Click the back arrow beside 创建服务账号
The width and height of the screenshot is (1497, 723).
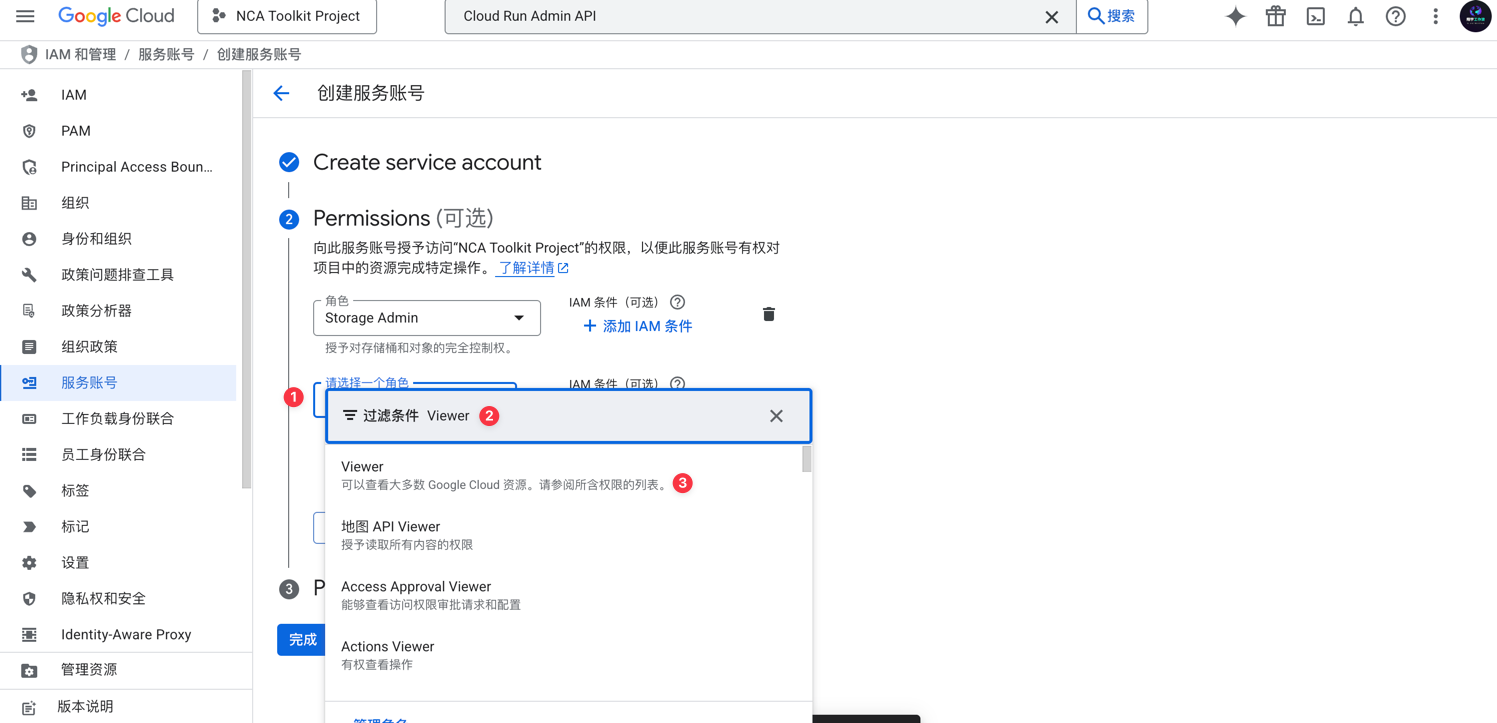pyautogui.click(x=281, y=93)
